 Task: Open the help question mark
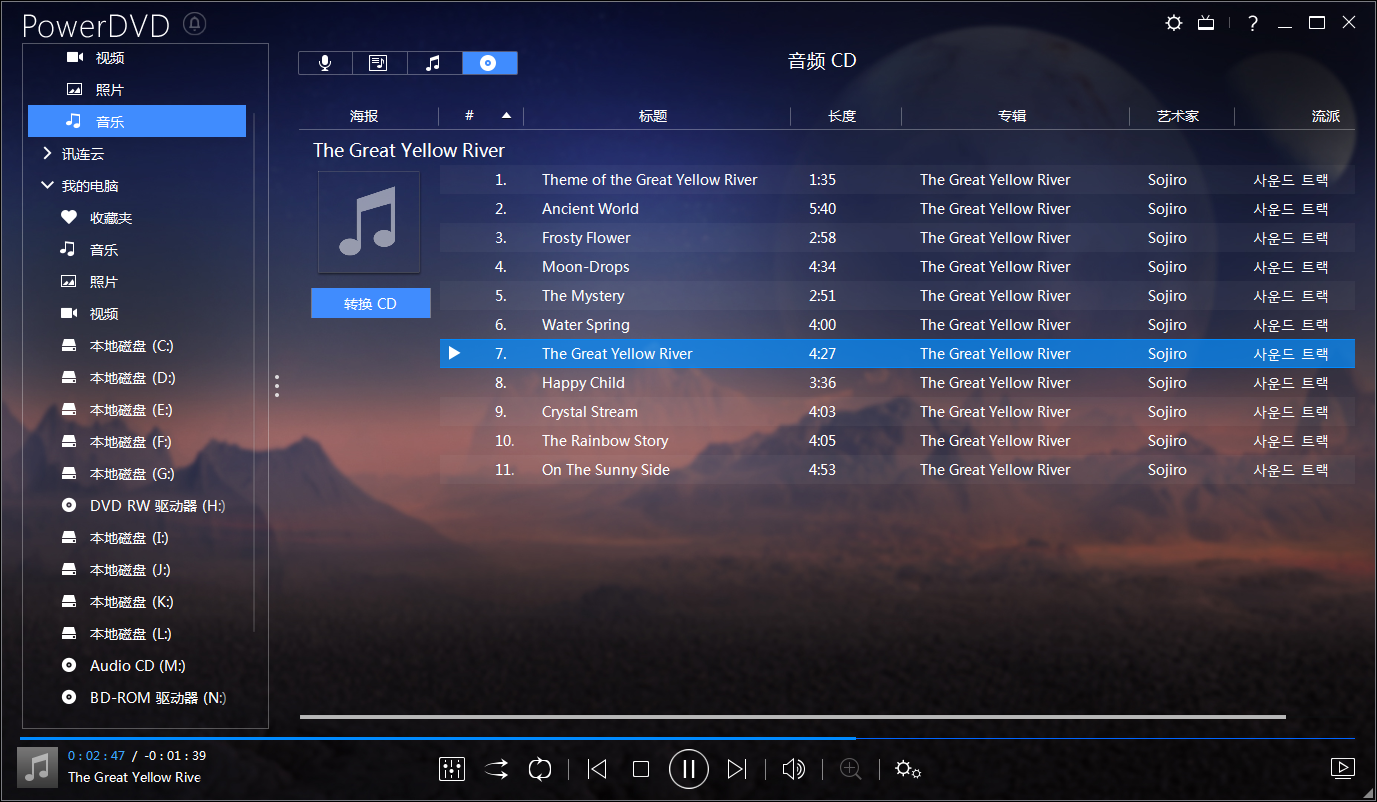tap(1253, 24)
